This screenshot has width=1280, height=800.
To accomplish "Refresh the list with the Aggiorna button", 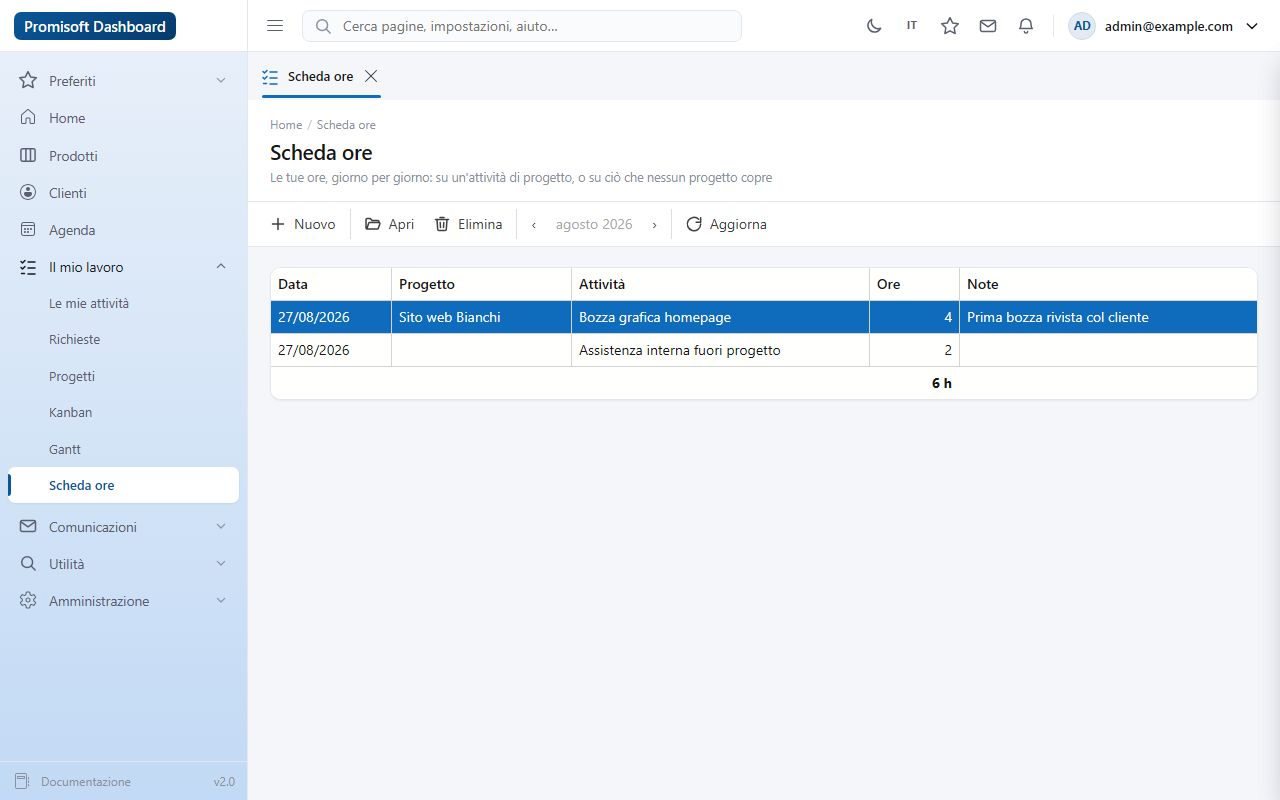I will pos(726,224).
